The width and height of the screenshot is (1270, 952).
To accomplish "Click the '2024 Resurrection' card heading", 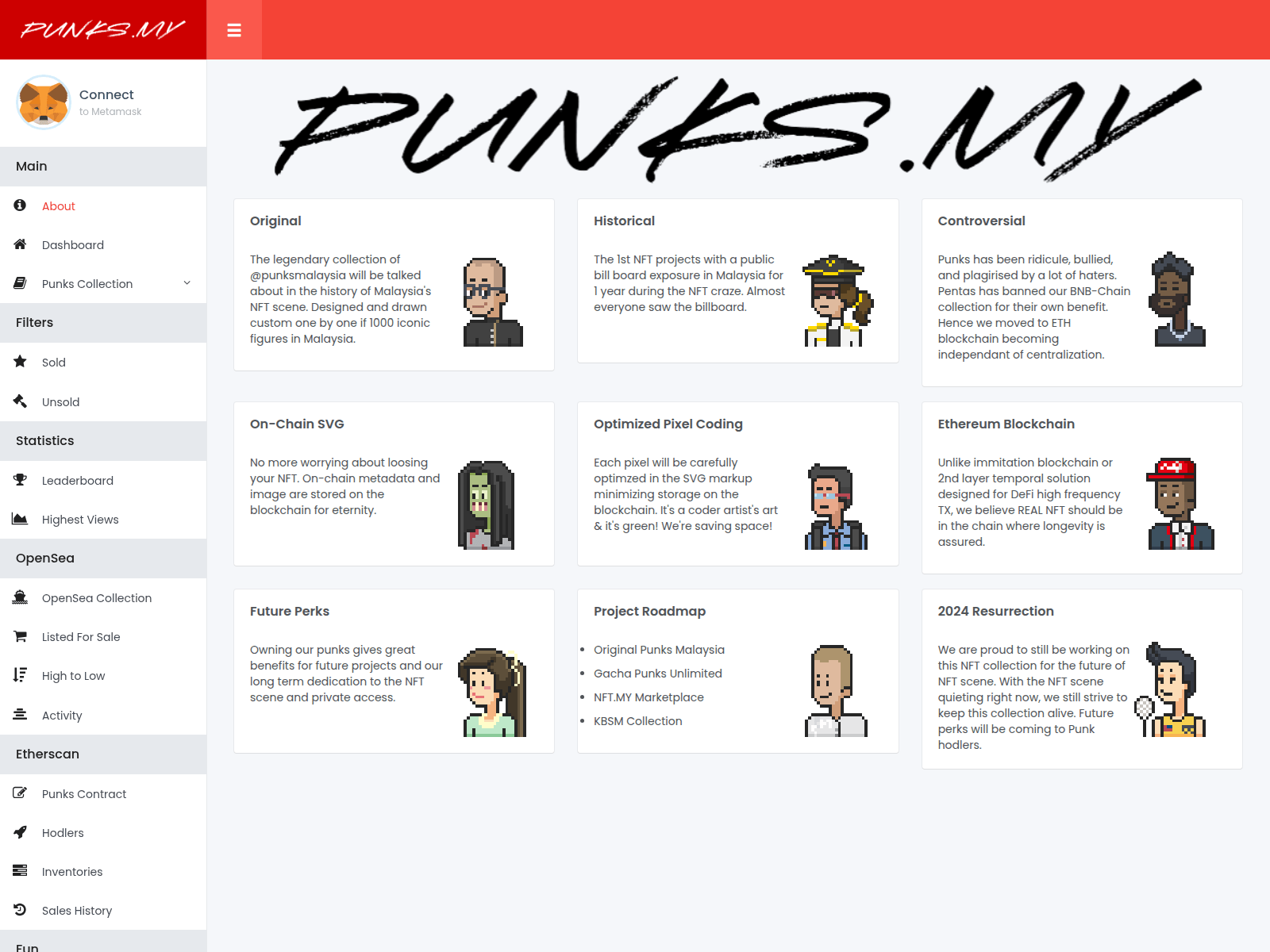I will tap(996, 611).
